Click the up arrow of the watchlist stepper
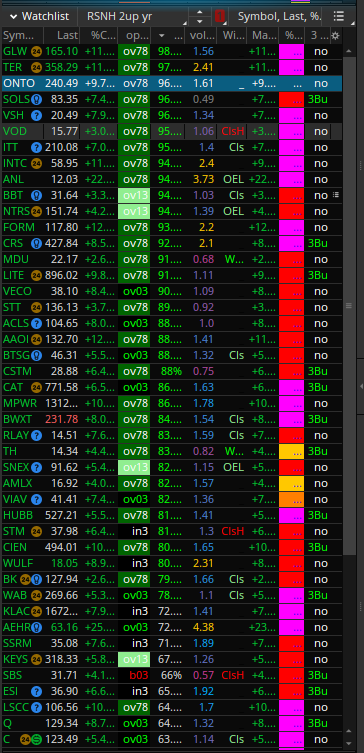Image resolution: width=364 pixels, height=753 pixels. point(200,12)
